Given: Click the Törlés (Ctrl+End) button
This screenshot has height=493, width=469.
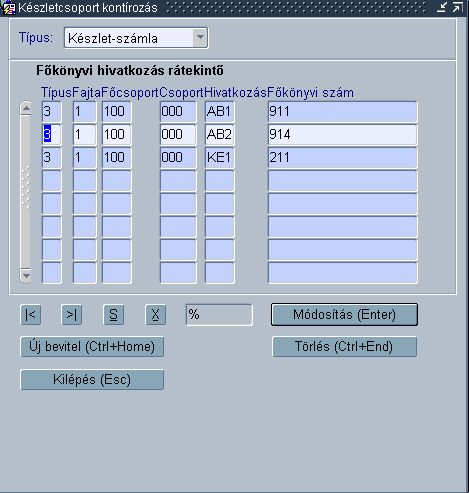Looking at the screenshot, I should [344, 347].
